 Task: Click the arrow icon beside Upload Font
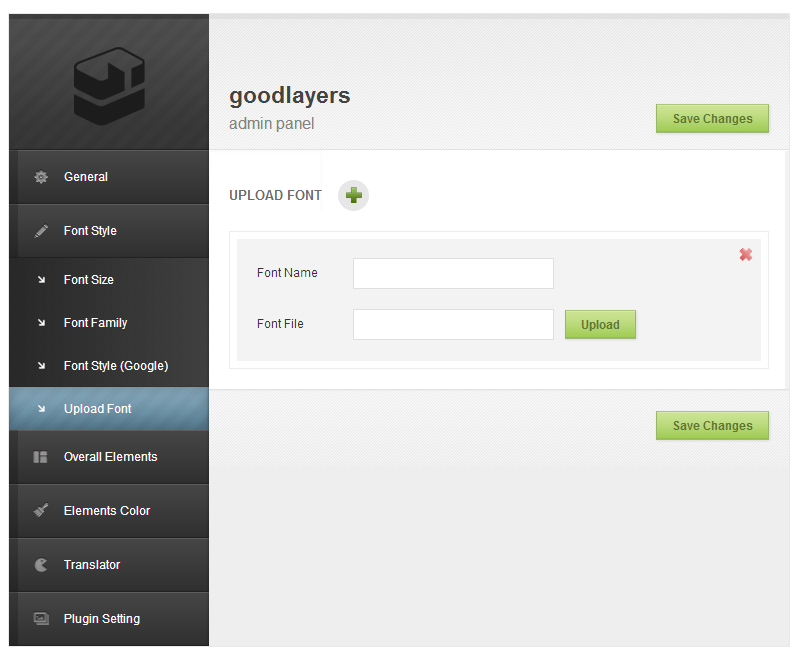click(42, 409)
